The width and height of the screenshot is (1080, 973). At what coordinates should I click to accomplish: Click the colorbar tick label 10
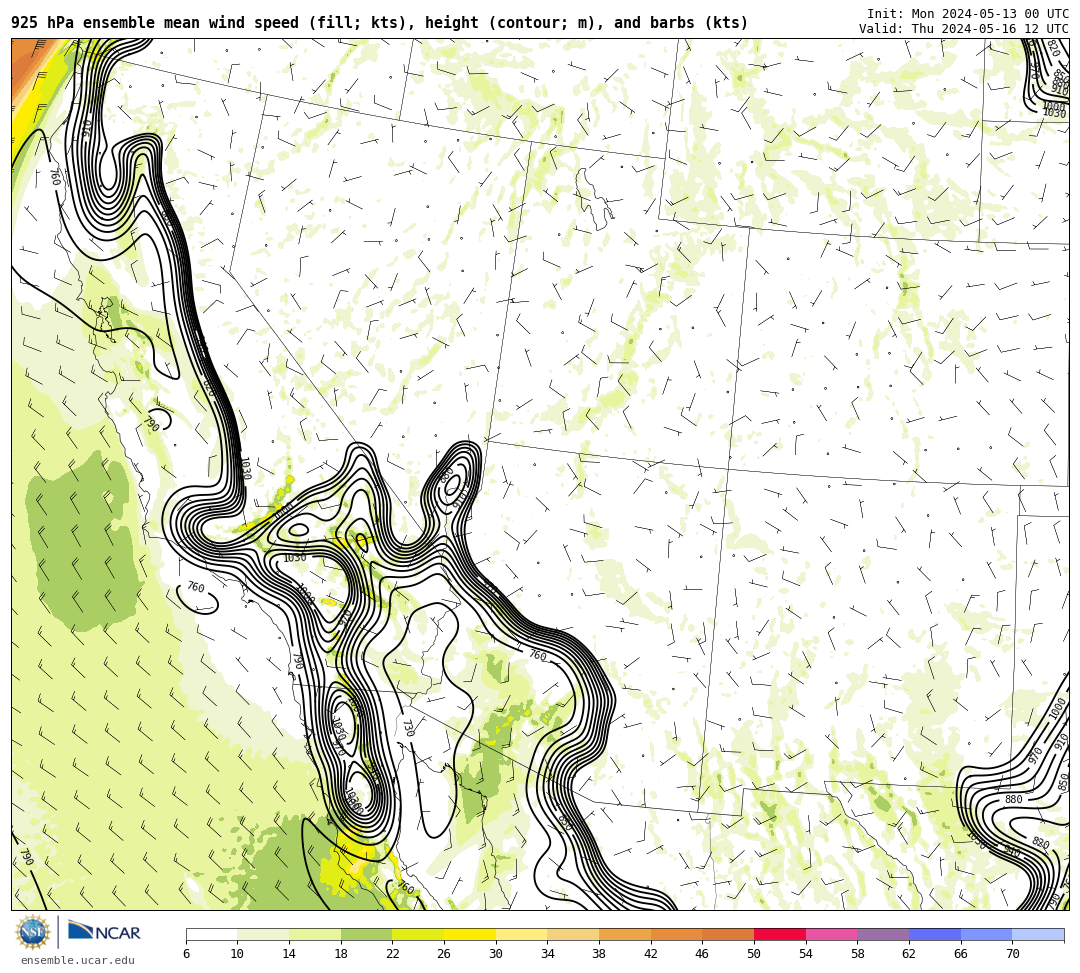pyautogui.click(x=238, y=954)
